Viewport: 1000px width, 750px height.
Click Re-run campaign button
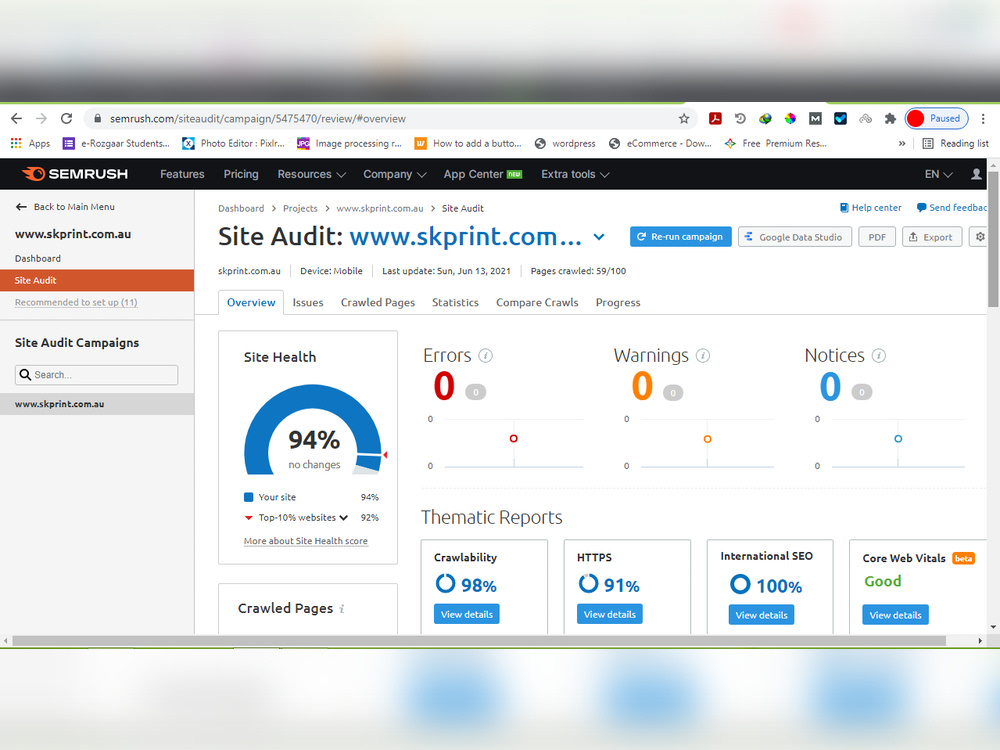(x=680, y=237)
